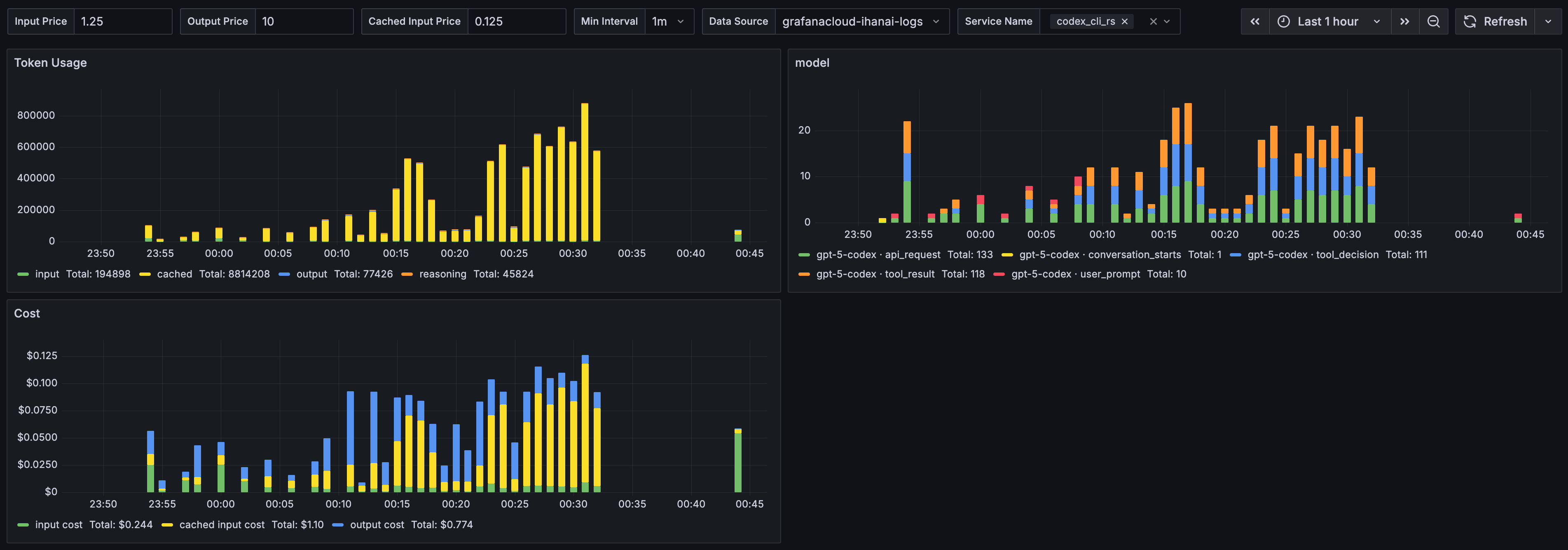Shift time range forward with double-right arrows

click(x=1404, y=21)
